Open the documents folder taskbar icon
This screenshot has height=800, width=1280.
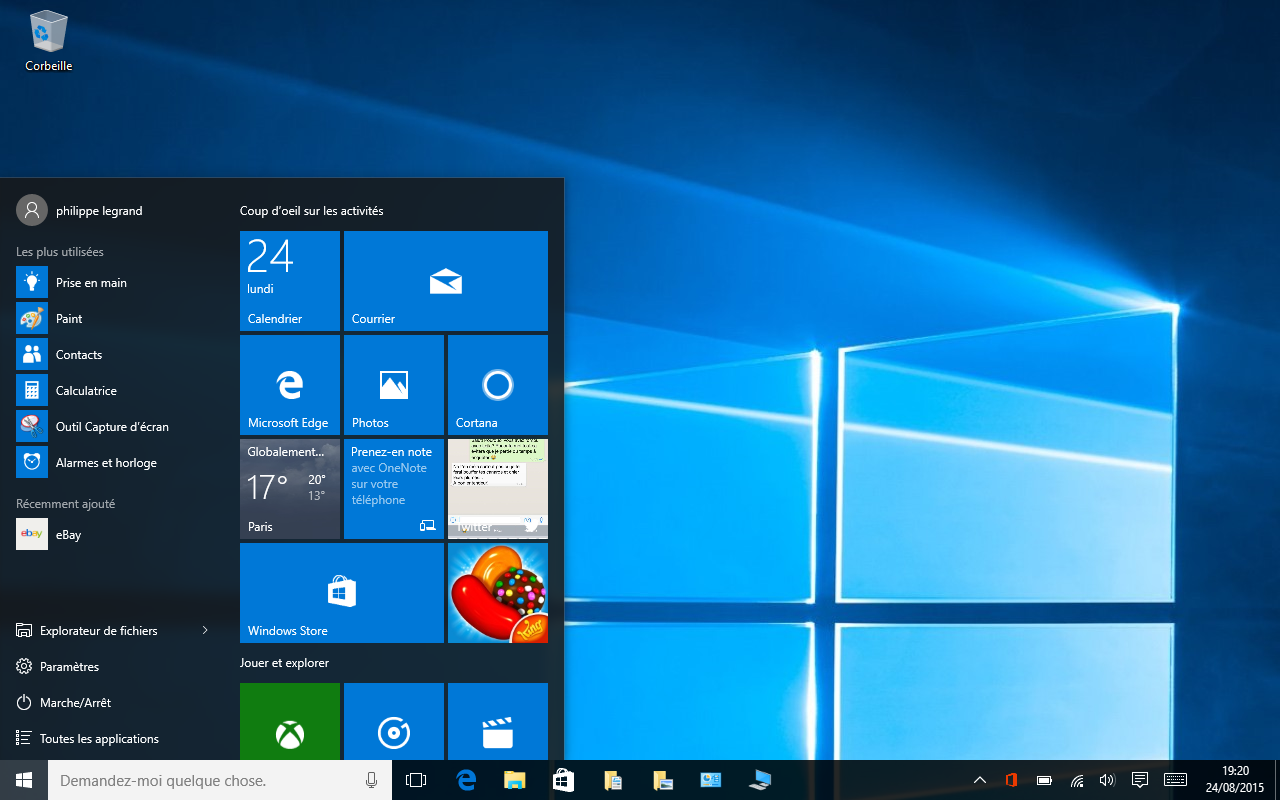pyautogui.click(x=612, y=780)
